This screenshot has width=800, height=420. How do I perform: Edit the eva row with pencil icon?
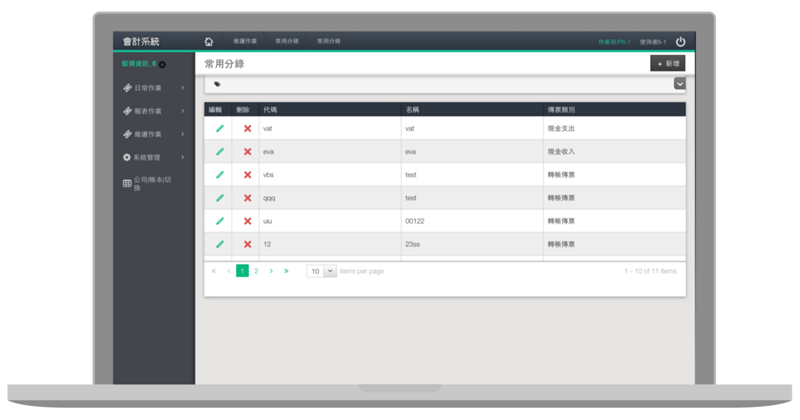[x=220, y=152]
